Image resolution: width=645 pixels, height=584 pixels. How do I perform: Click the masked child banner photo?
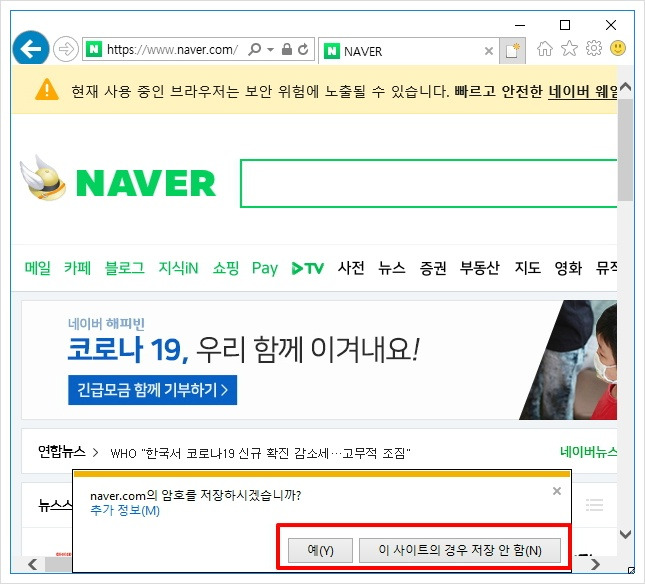click(x=568, y=360)
